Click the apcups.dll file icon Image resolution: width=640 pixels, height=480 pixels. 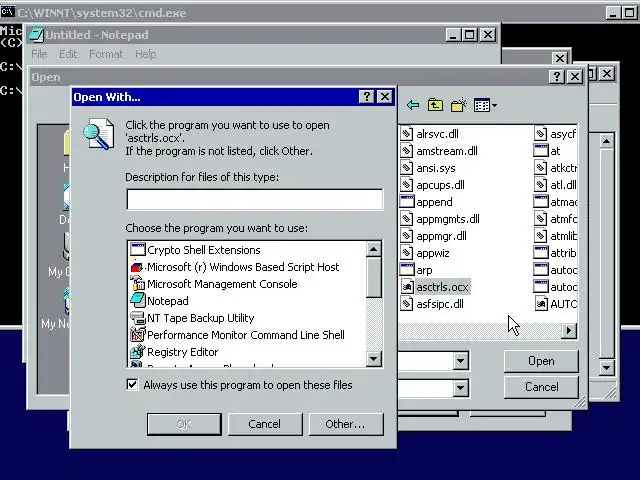pyautogui.click(x=406, y=184)
